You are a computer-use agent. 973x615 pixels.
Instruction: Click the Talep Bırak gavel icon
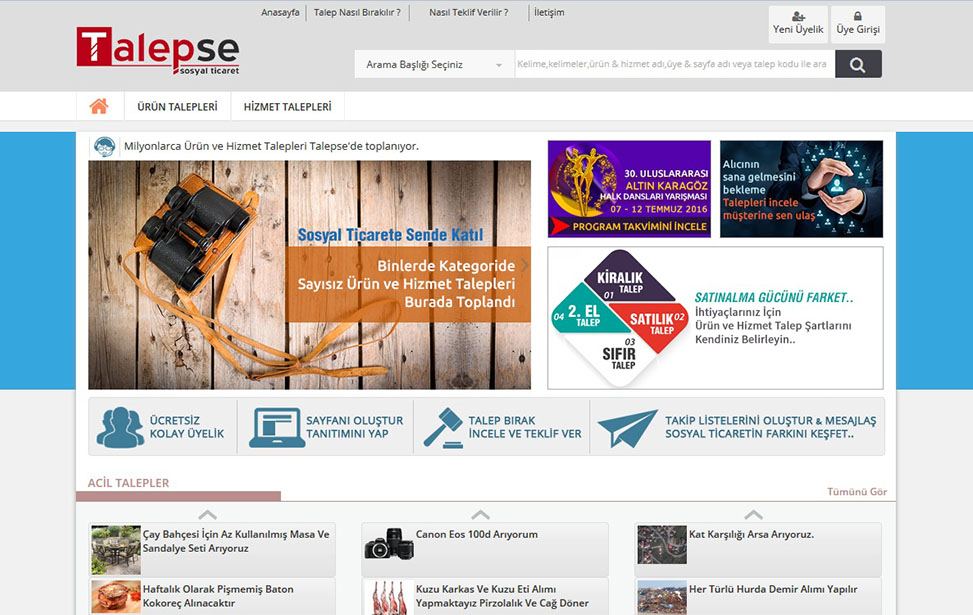click(442, 427)
